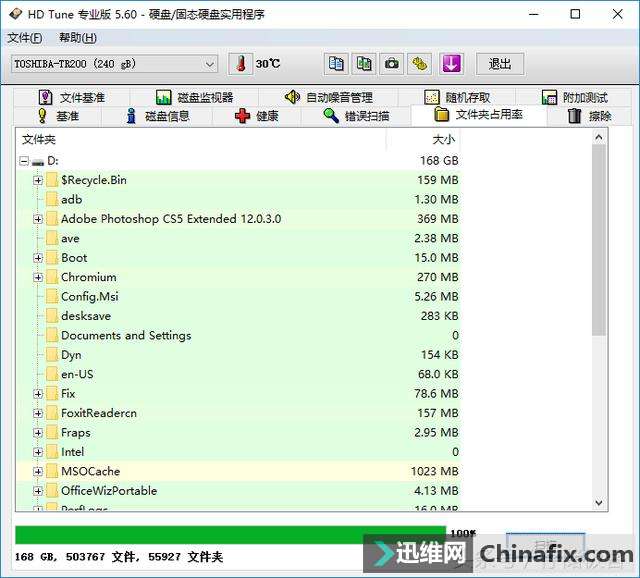Click the purple download arrow icon
The height and width of the screenshot is (578, 640).
coord(451,64)
